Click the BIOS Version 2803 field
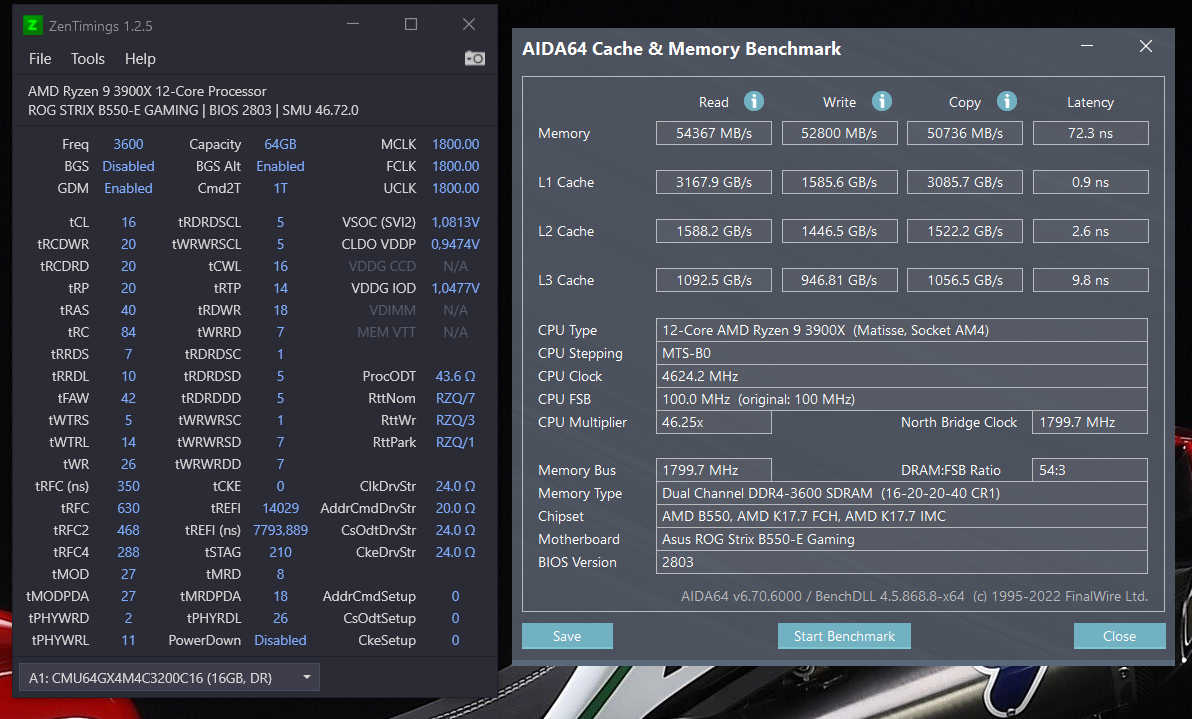 coord(902,562)
